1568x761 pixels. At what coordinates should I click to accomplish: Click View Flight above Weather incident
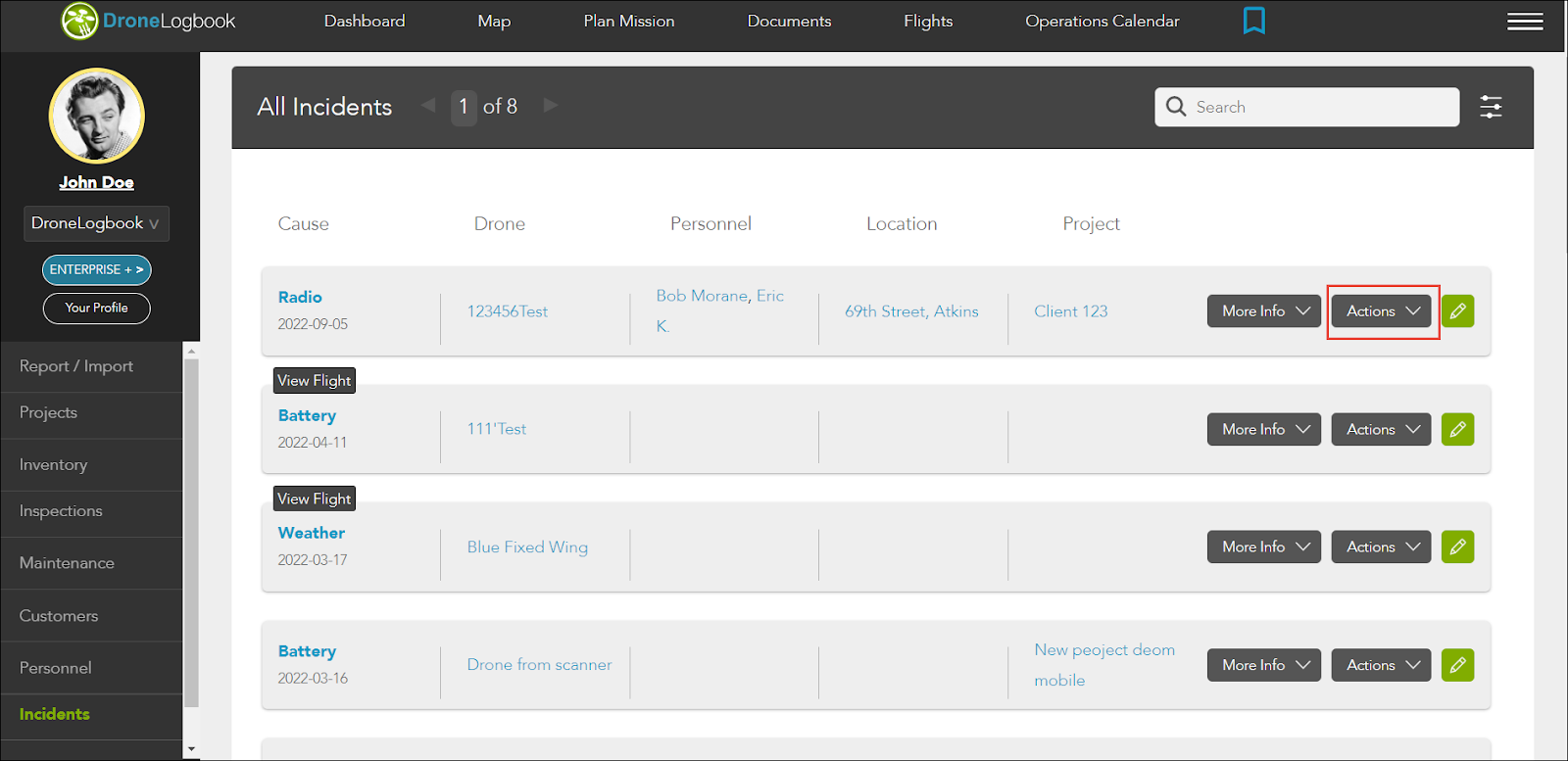click(314, 499)
